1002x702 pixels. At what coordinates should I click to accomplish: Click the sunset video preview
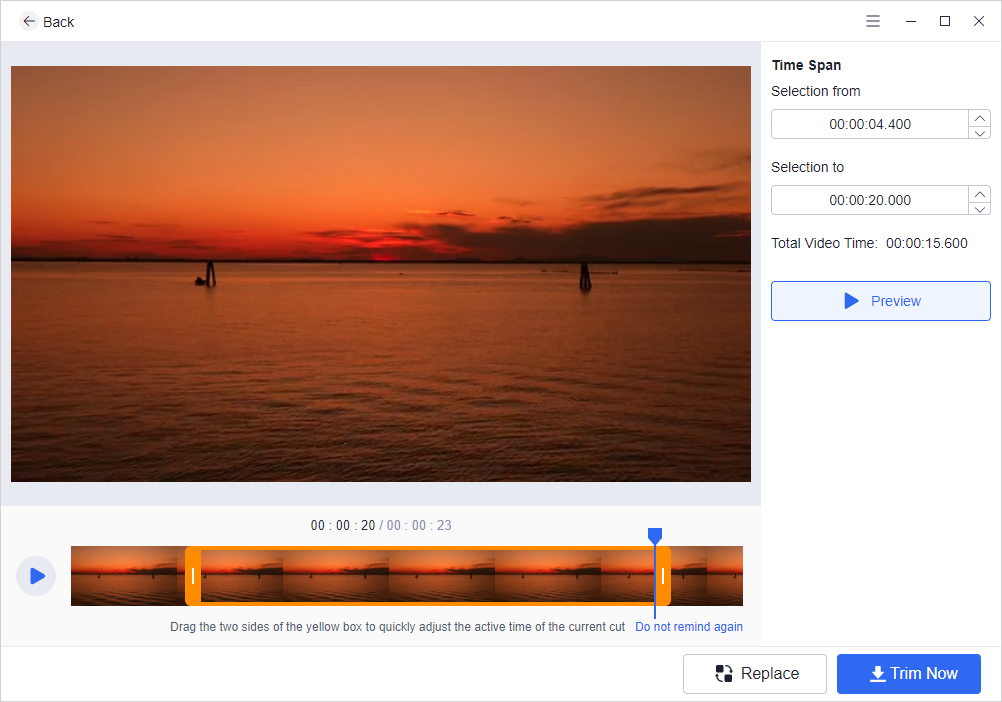pos(381,274)
